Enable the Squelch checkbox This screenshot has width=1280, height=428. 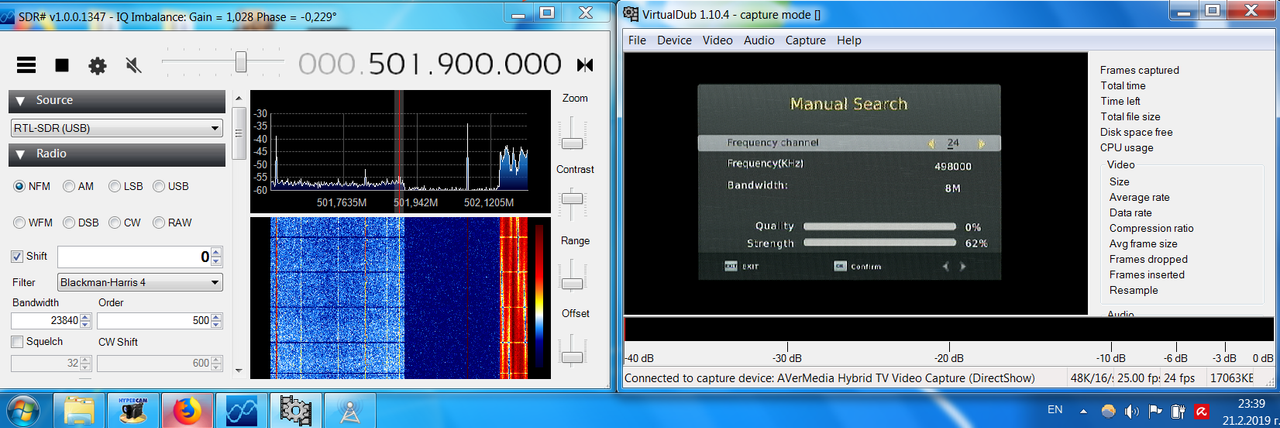click(17, 342)
